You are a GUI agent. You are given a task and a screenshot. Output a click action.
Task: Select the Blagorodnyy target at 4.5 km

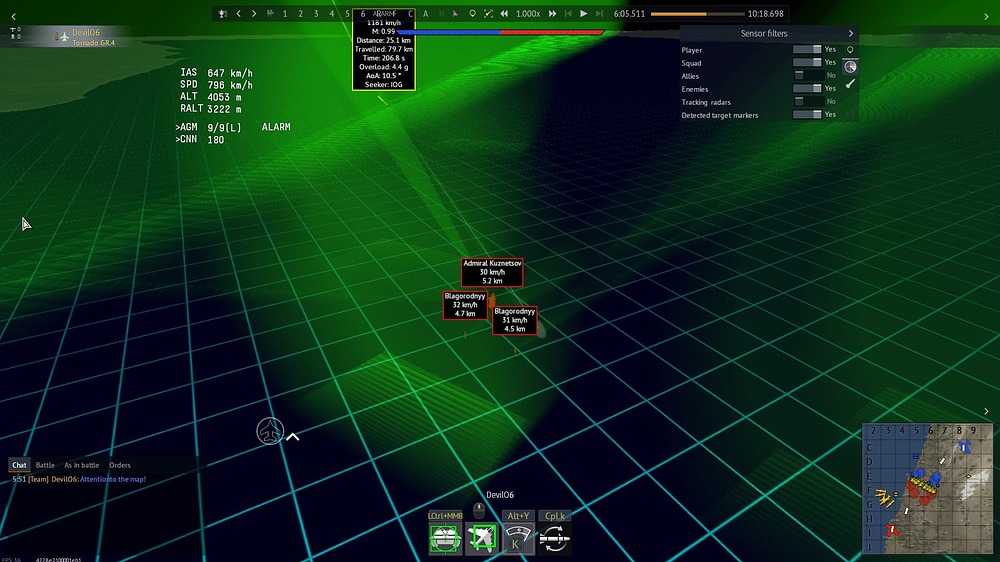(515, 320)
